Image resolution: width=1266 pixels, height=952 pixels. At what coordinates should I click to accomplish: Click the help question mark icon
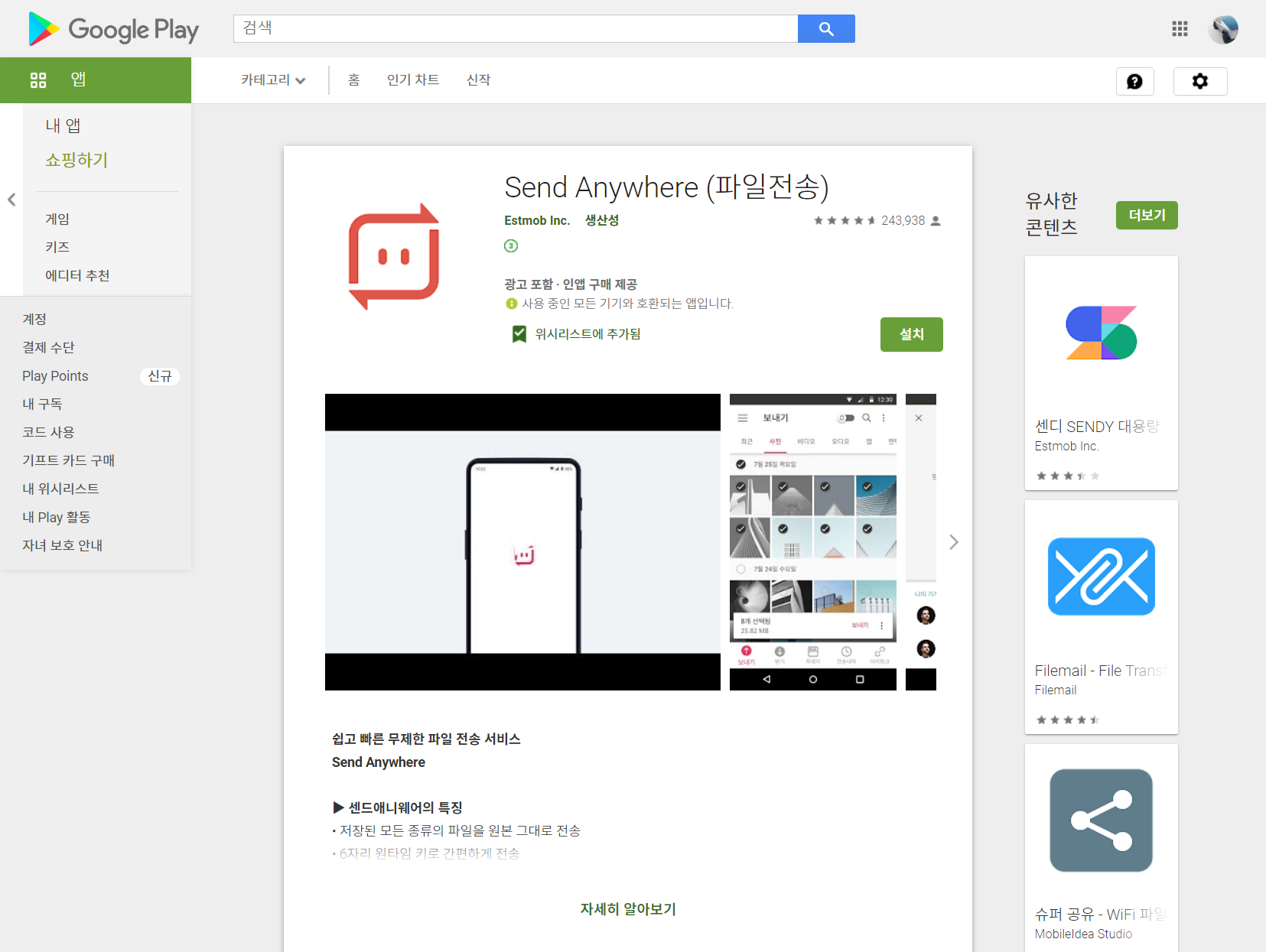(1135, 81)
